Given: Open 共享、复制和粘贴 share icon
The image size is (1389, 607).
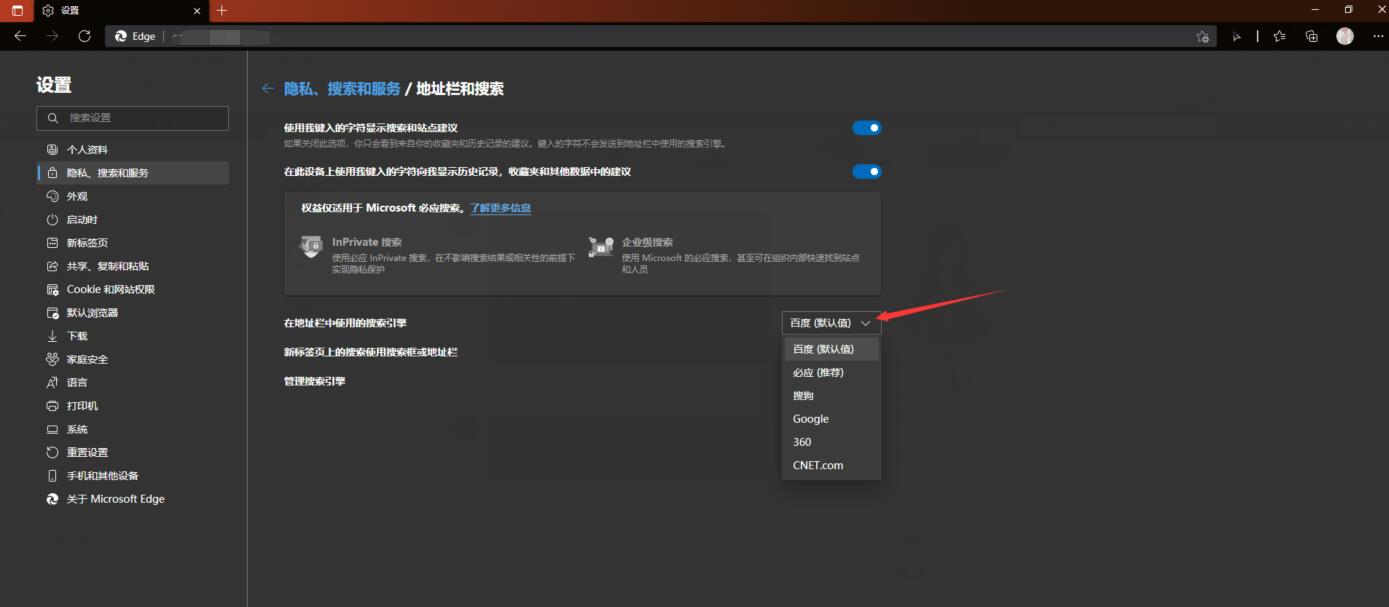Looking at the screenshot, I should 53,266.
